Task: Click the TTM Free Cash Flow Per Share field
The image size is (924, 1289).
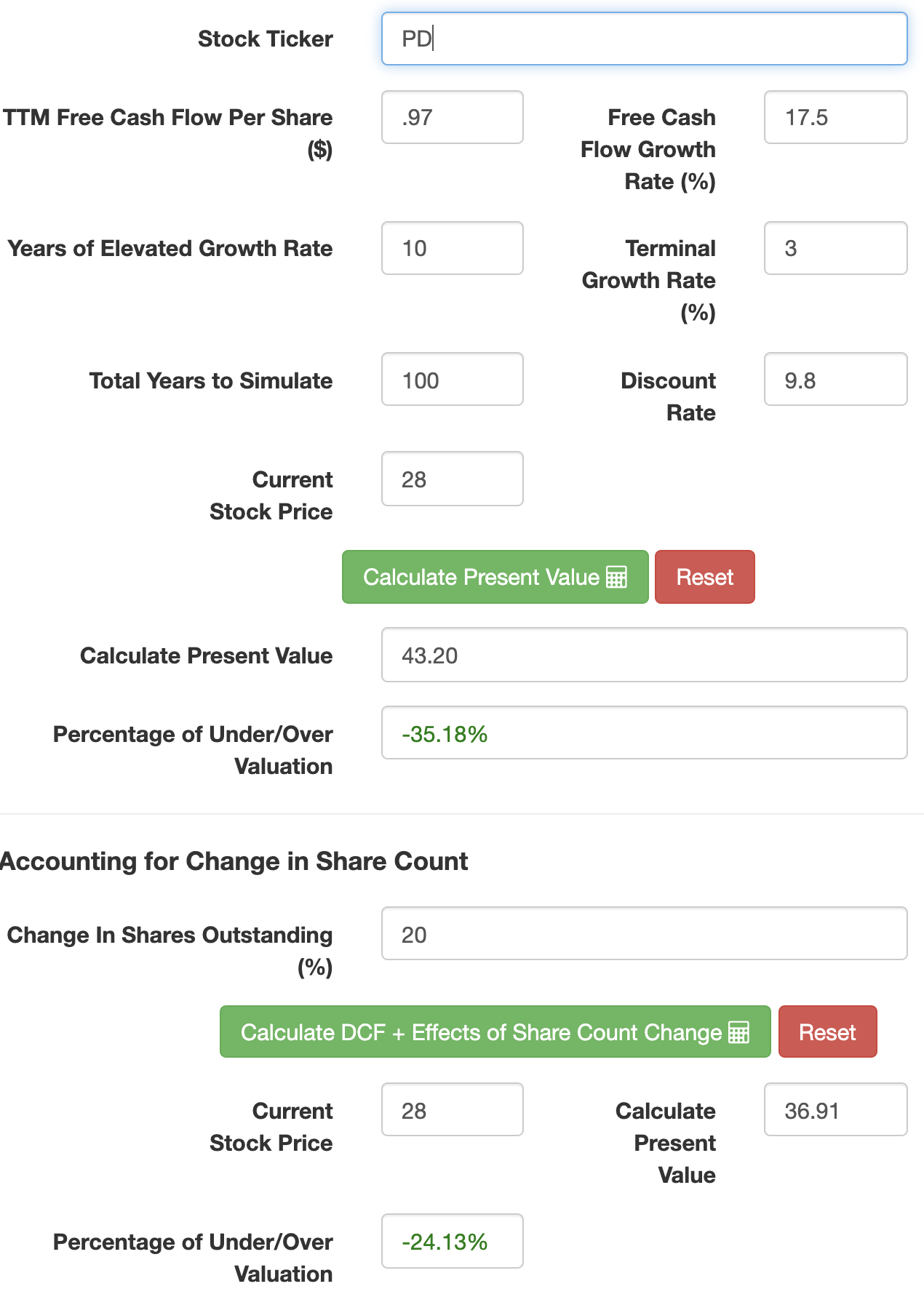Action: coord(452,117)
